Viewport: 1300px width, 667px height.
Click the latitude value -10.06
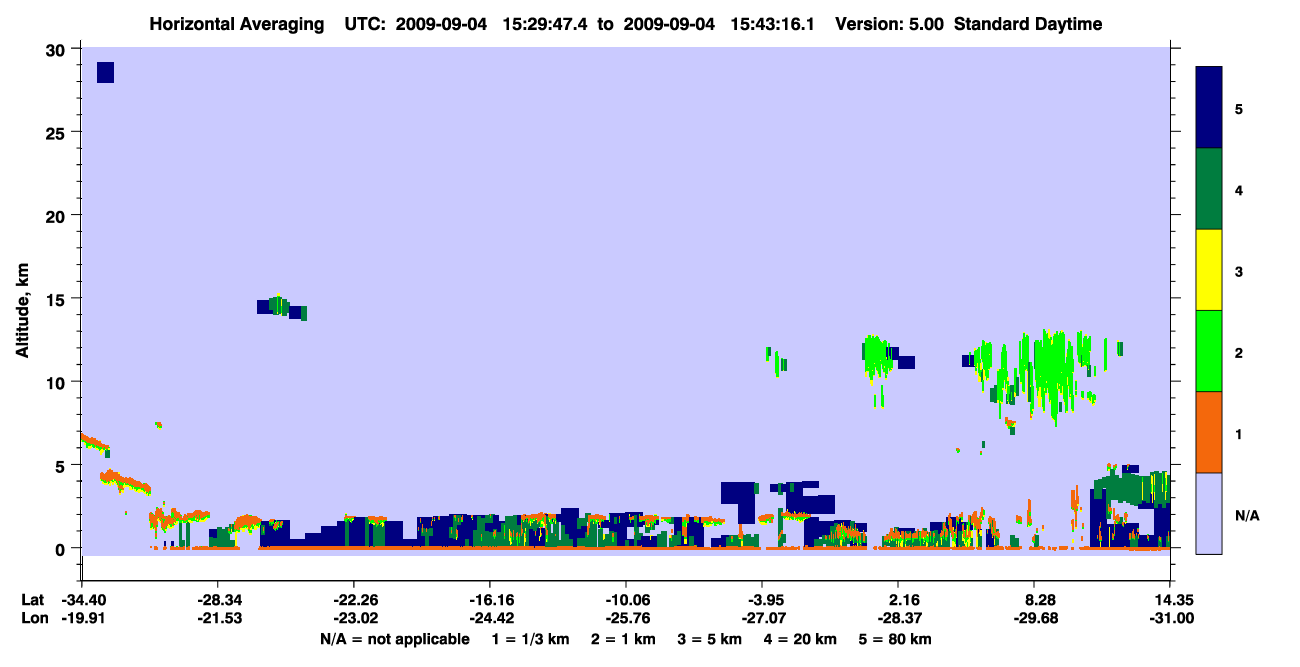[x=626, y=600]
